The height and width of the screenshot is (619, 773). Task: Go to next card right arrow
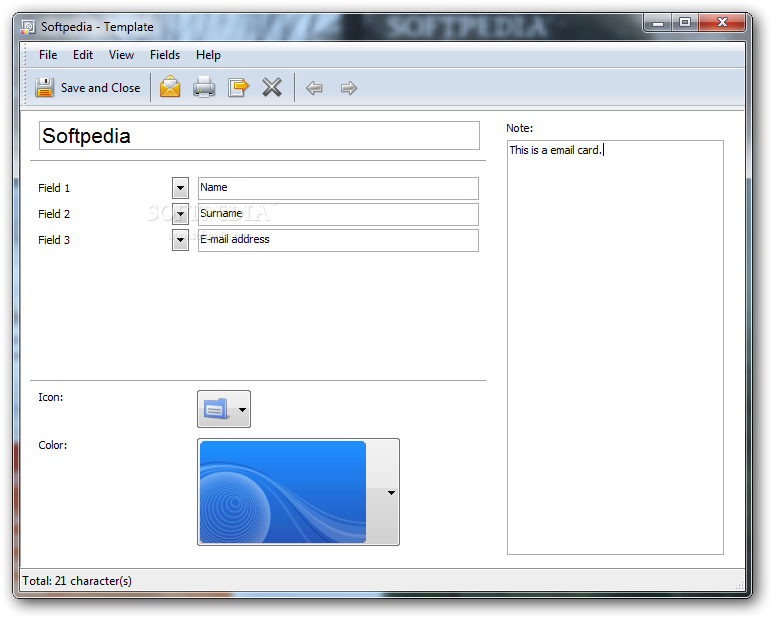pyautogui.click(x=349, y=88)
